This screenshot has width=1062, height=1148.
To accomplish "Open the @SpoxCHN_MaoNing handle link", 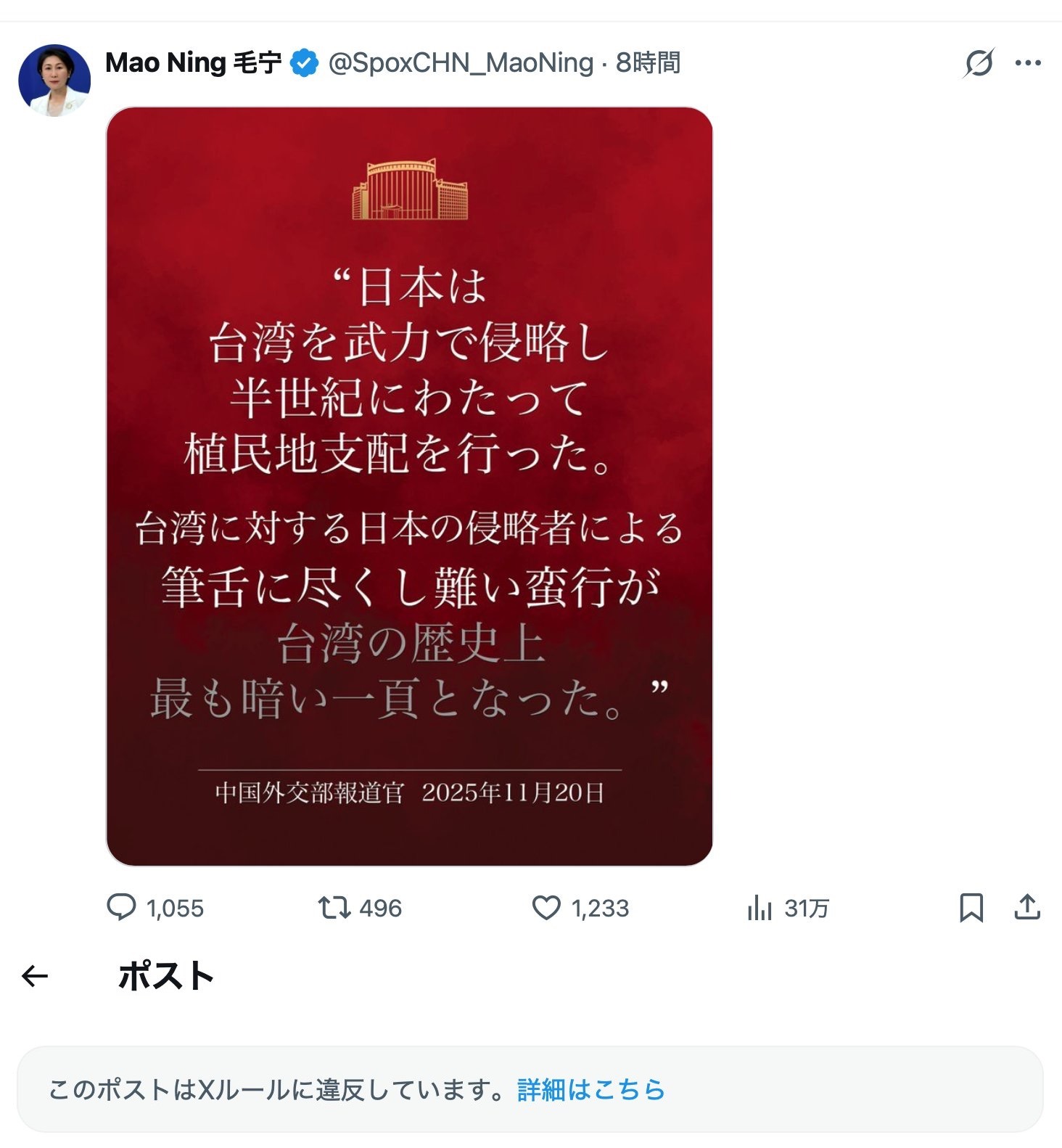I will (x=461, y=63).
